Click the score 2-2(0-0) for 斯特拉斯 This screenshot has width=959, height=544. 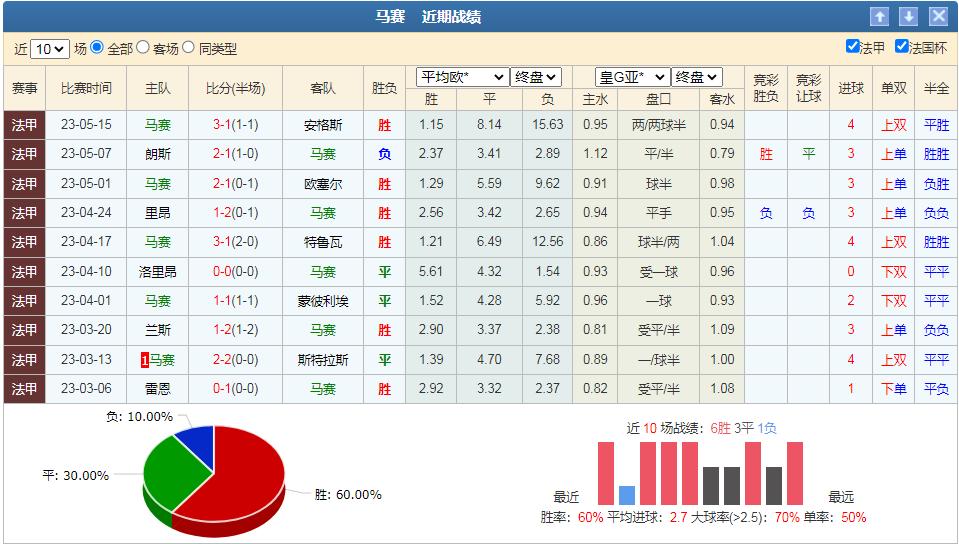(x=235, y=359)
